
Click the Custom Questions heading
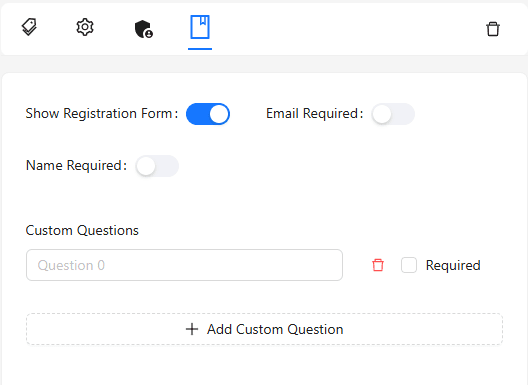point(82,230)
